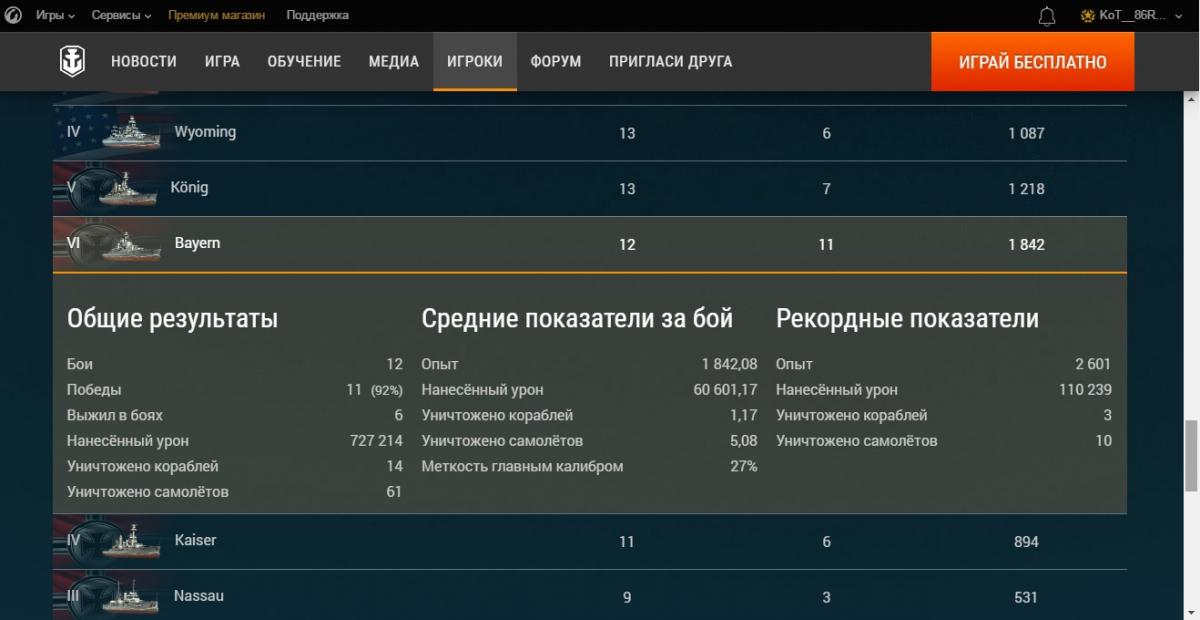Click the average experience value 1 842,08

[729, 364]
